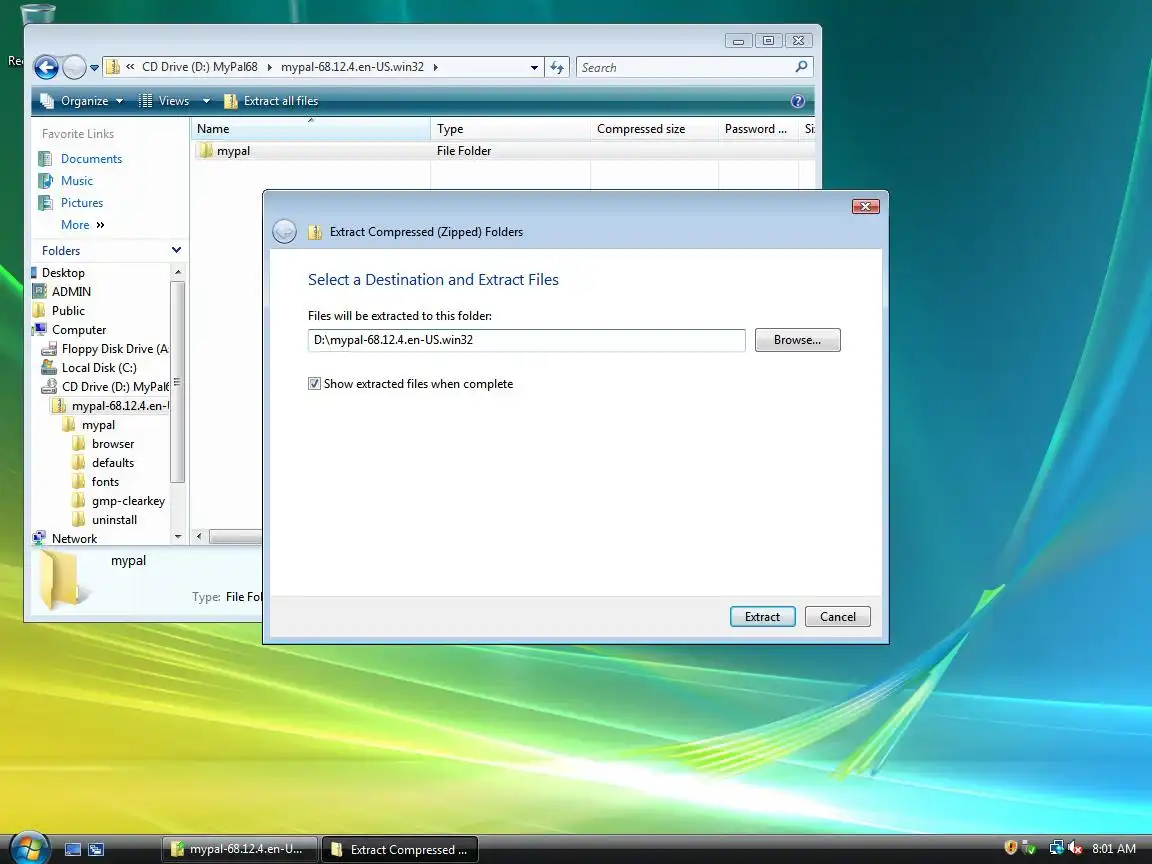This screenshot has height=864, width=1152.
Task: Click the extraction destination path field
Action: click(x=527, y=340)
